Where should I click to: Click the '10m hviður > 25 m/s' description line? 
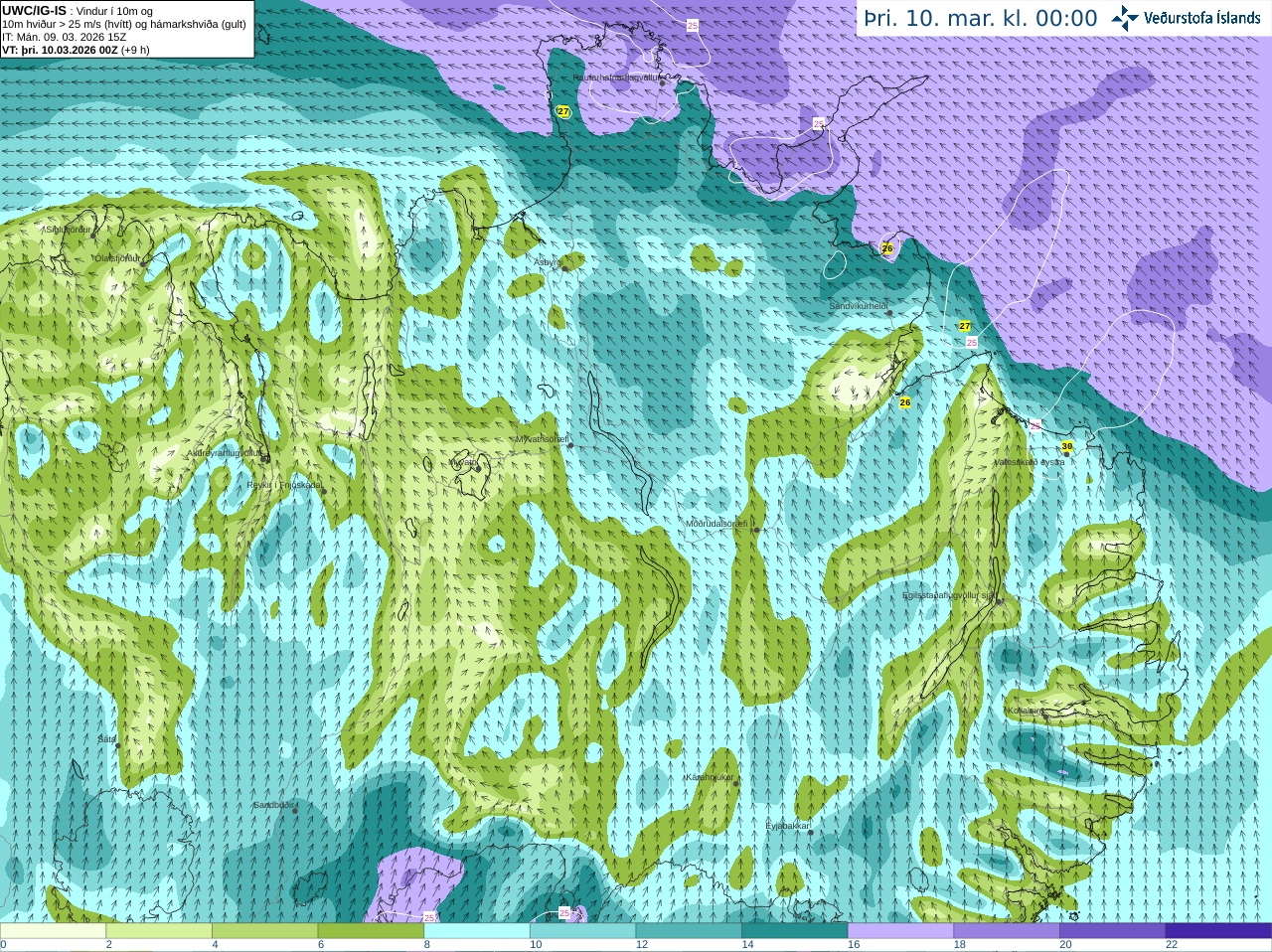tap(124, 24)
